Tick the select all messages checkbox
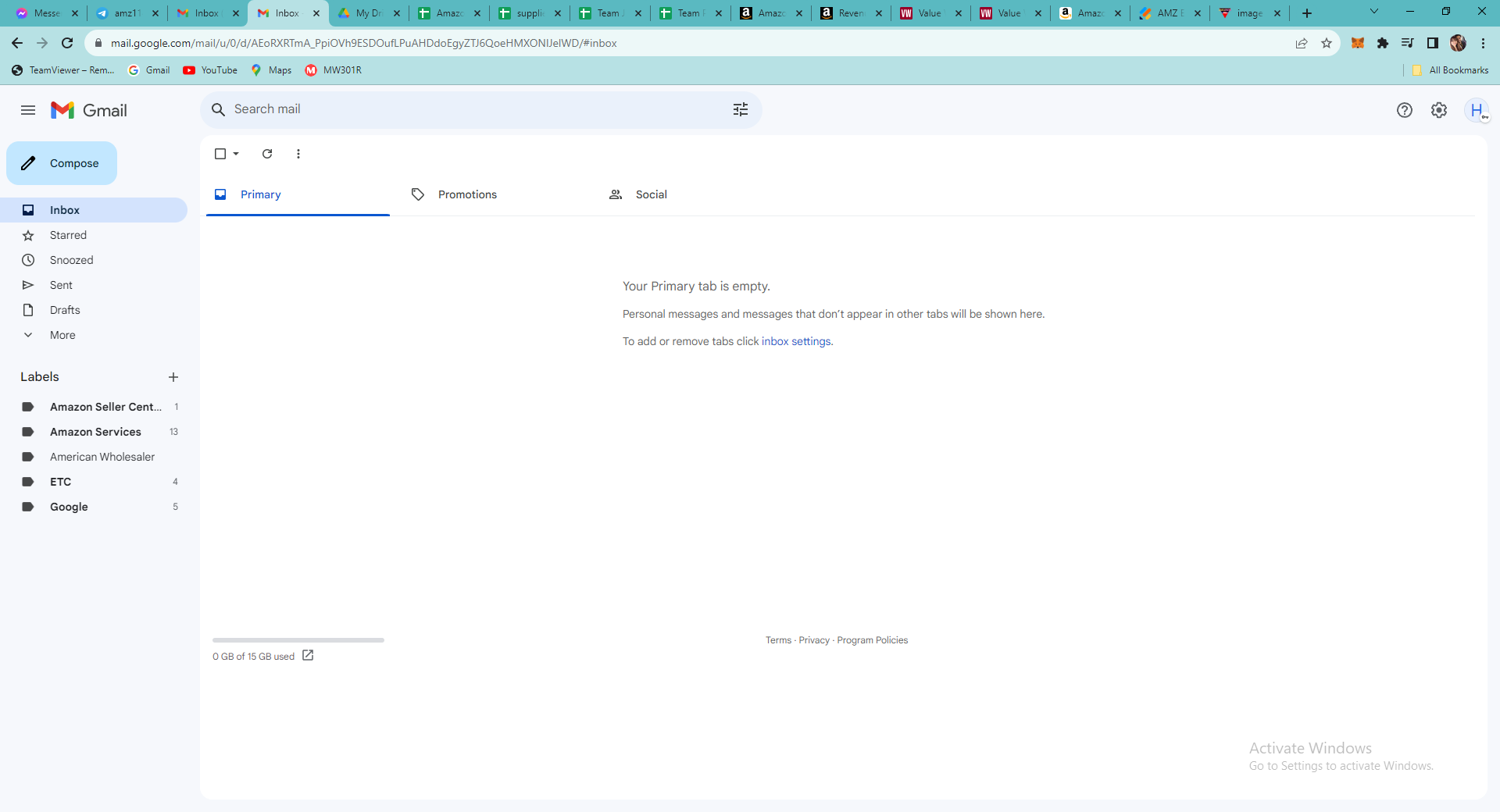The width and height of the screenshot is (1500, 812). [x=220, y=154]
